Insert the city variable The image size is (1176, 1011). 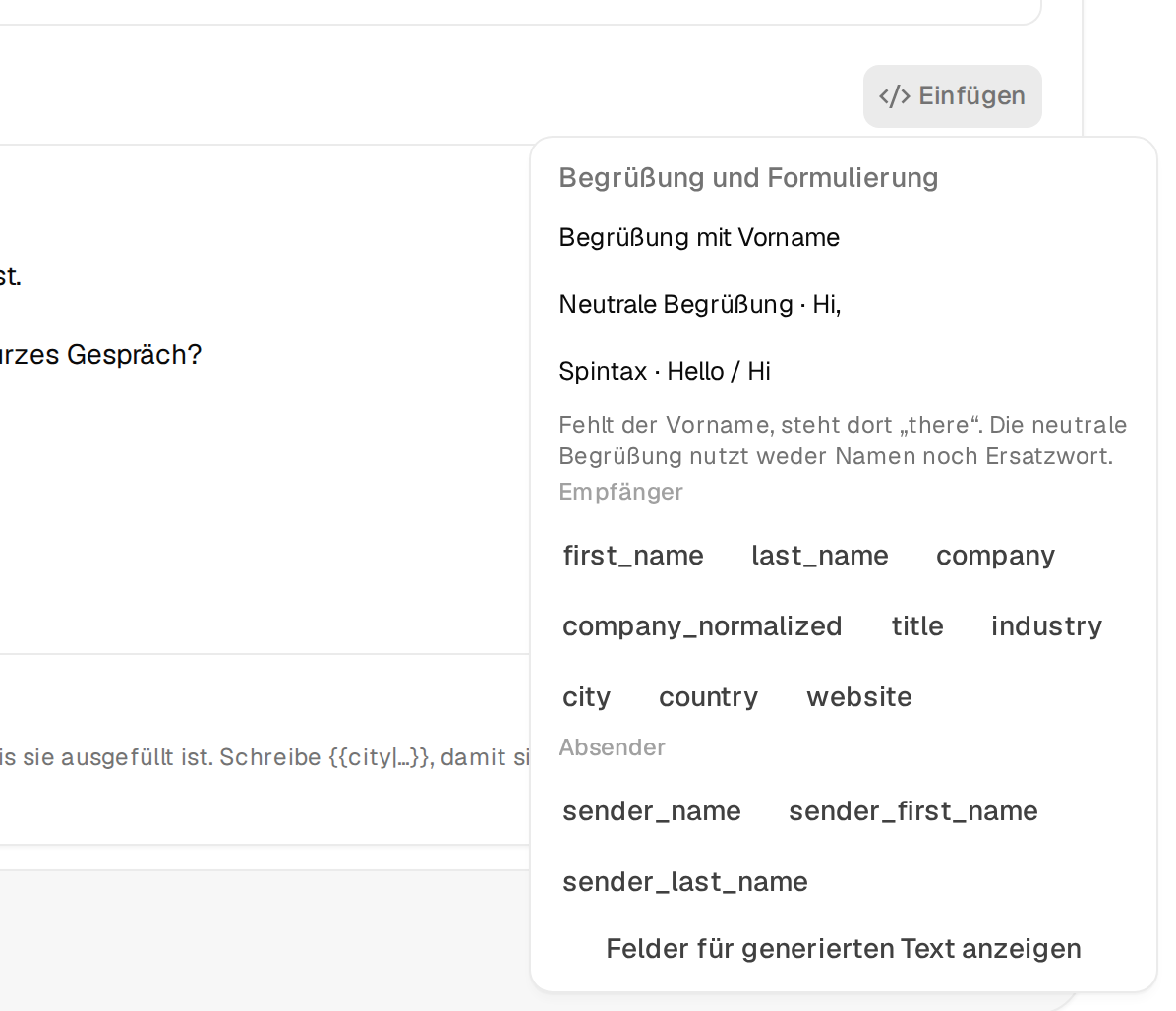(x=586, y=697)
